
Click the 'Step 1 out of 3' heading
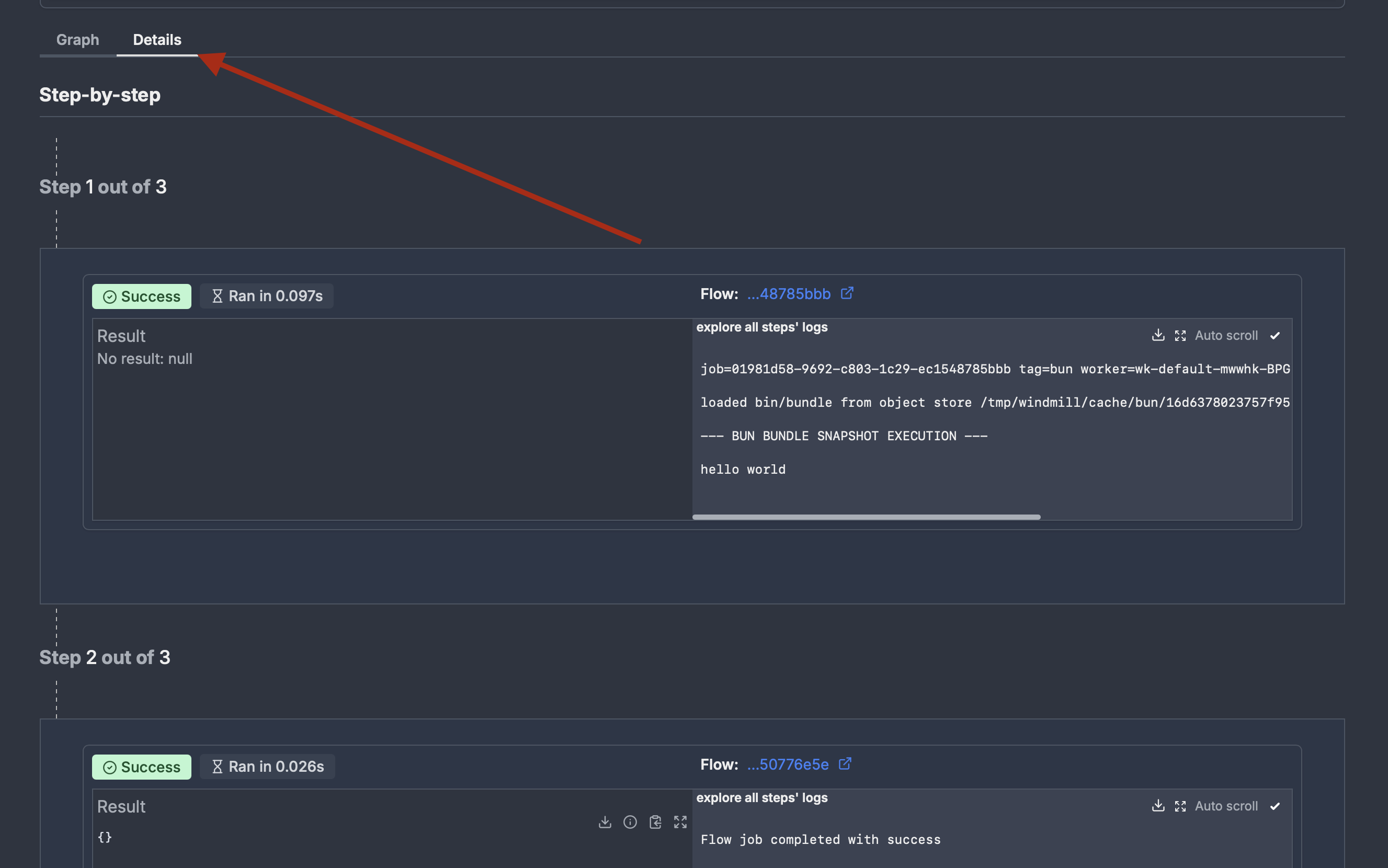[103, 187]
